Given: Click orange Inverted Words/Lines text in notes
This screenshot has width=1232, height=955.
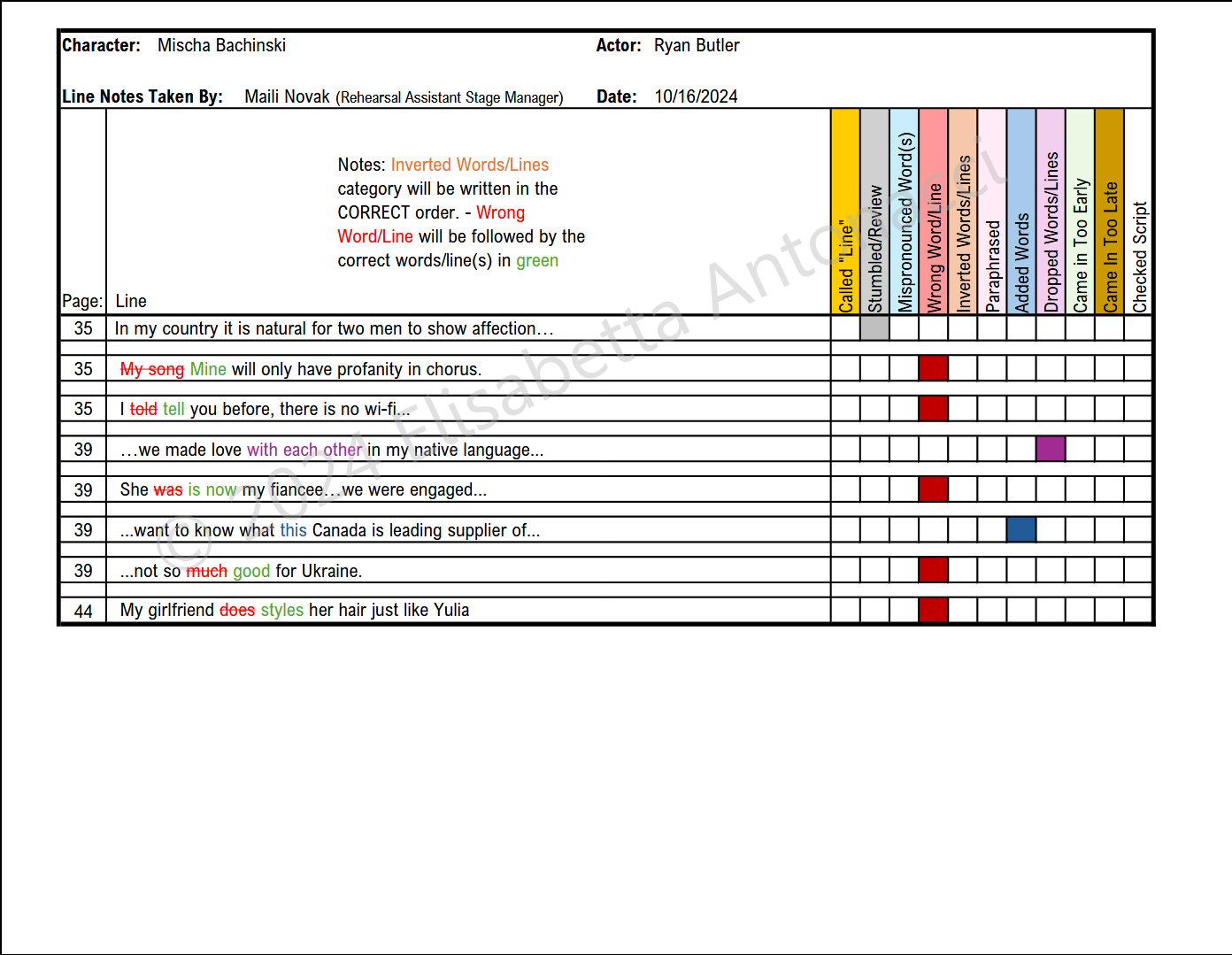Looking at the screenshot, I should coord(470,165).
